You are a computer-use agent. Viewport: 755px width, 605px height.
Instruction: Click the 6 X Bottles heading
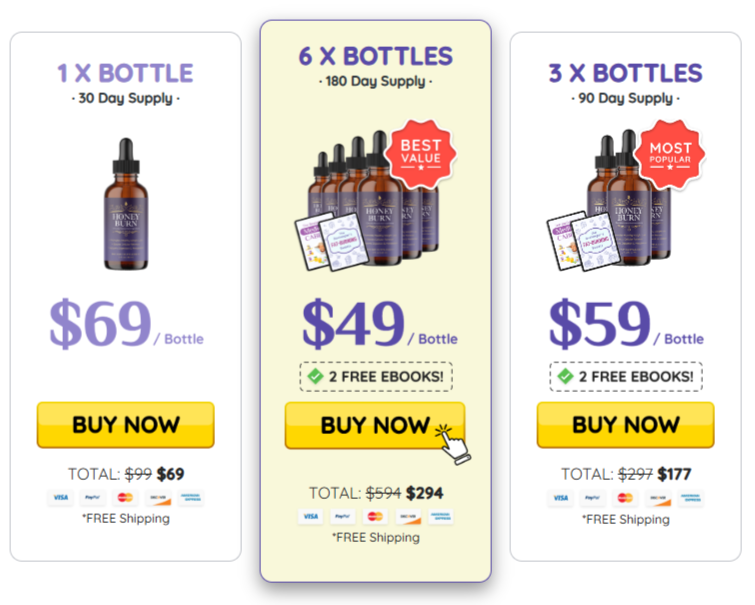(376, 56)
